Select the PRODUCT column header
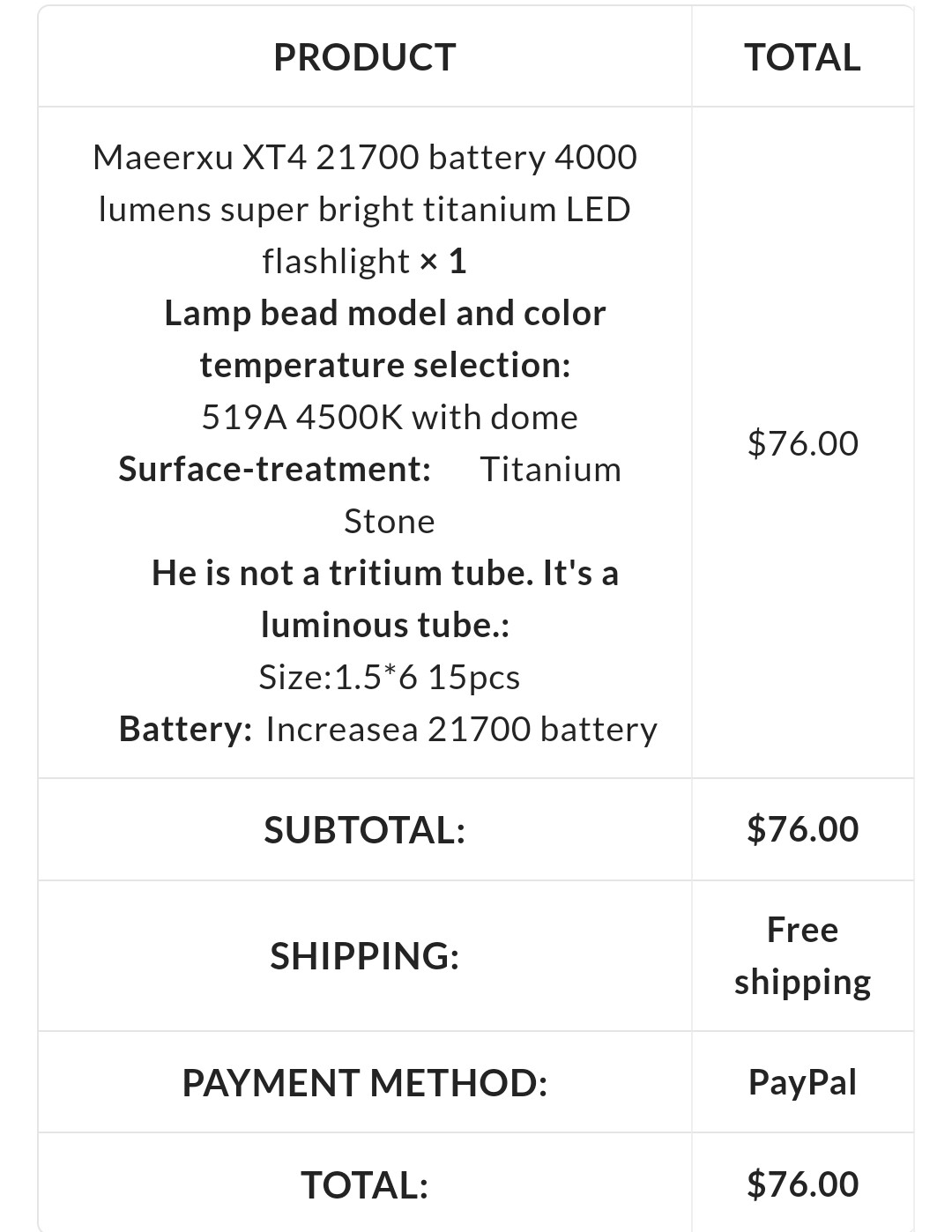Screen dimensions: 952x1232 point(364,57)
